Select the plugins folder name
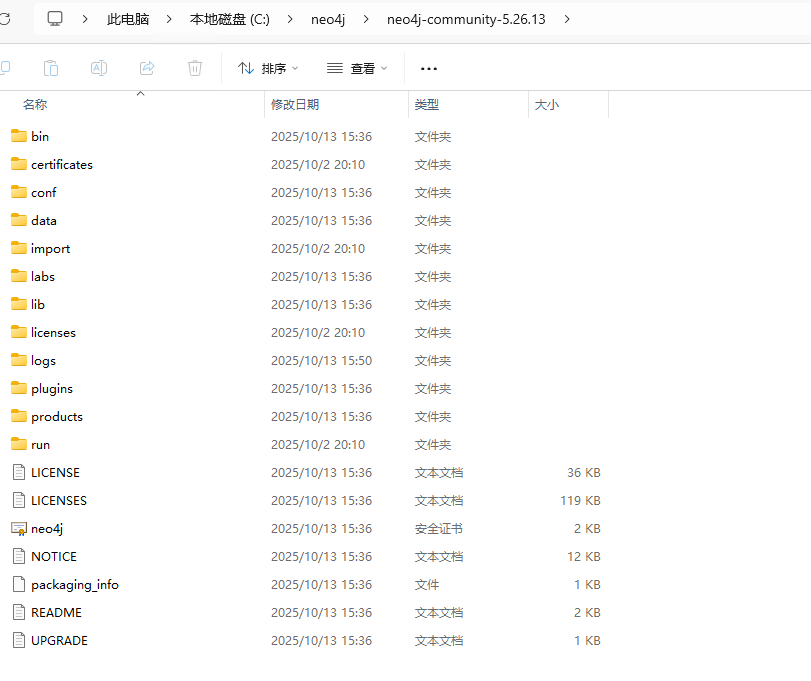Image resolution: width=811 pixels, height=681 pixels. pos(52,389)
